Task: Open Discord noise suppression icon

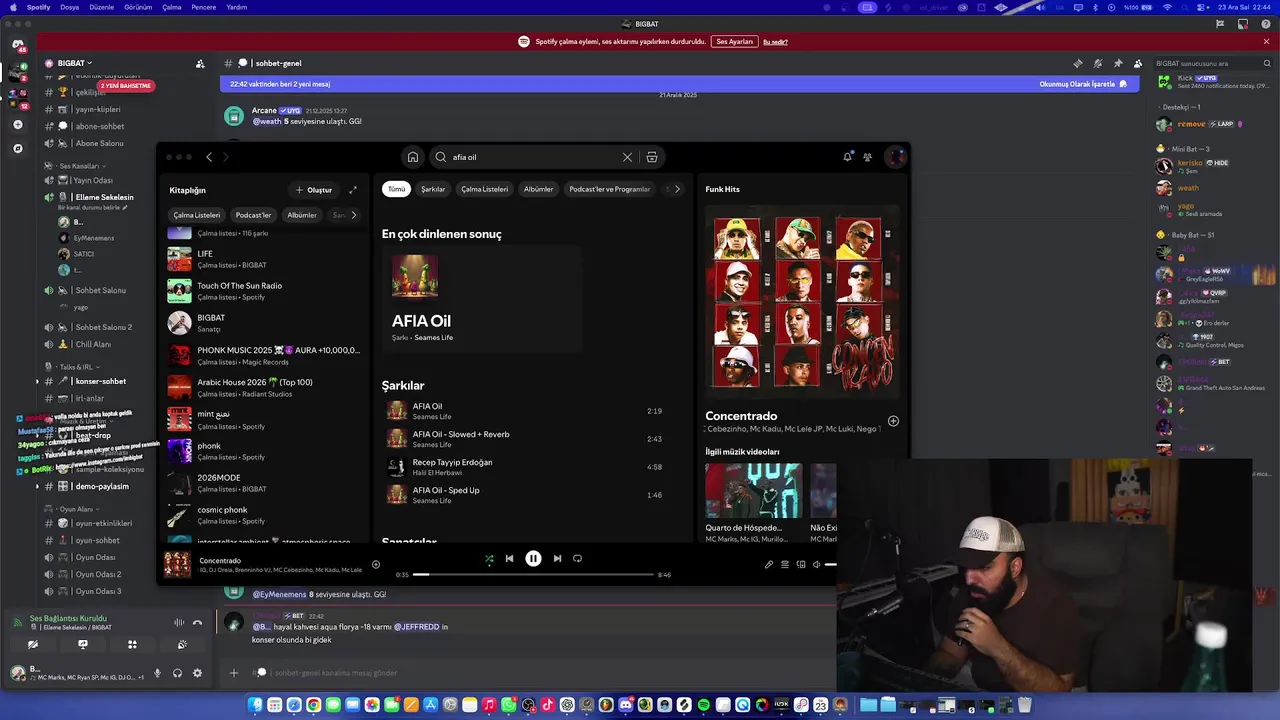Action: (179, 622)
